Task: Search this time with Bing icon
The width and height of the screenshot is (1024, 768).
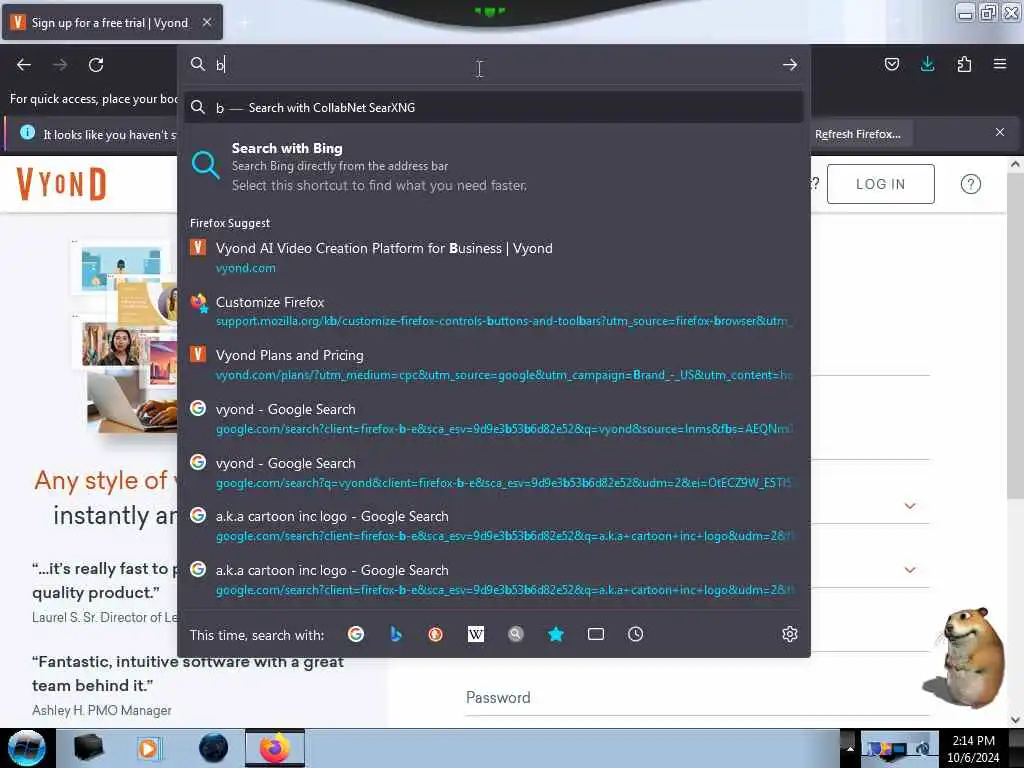Action: coord(396,634)
